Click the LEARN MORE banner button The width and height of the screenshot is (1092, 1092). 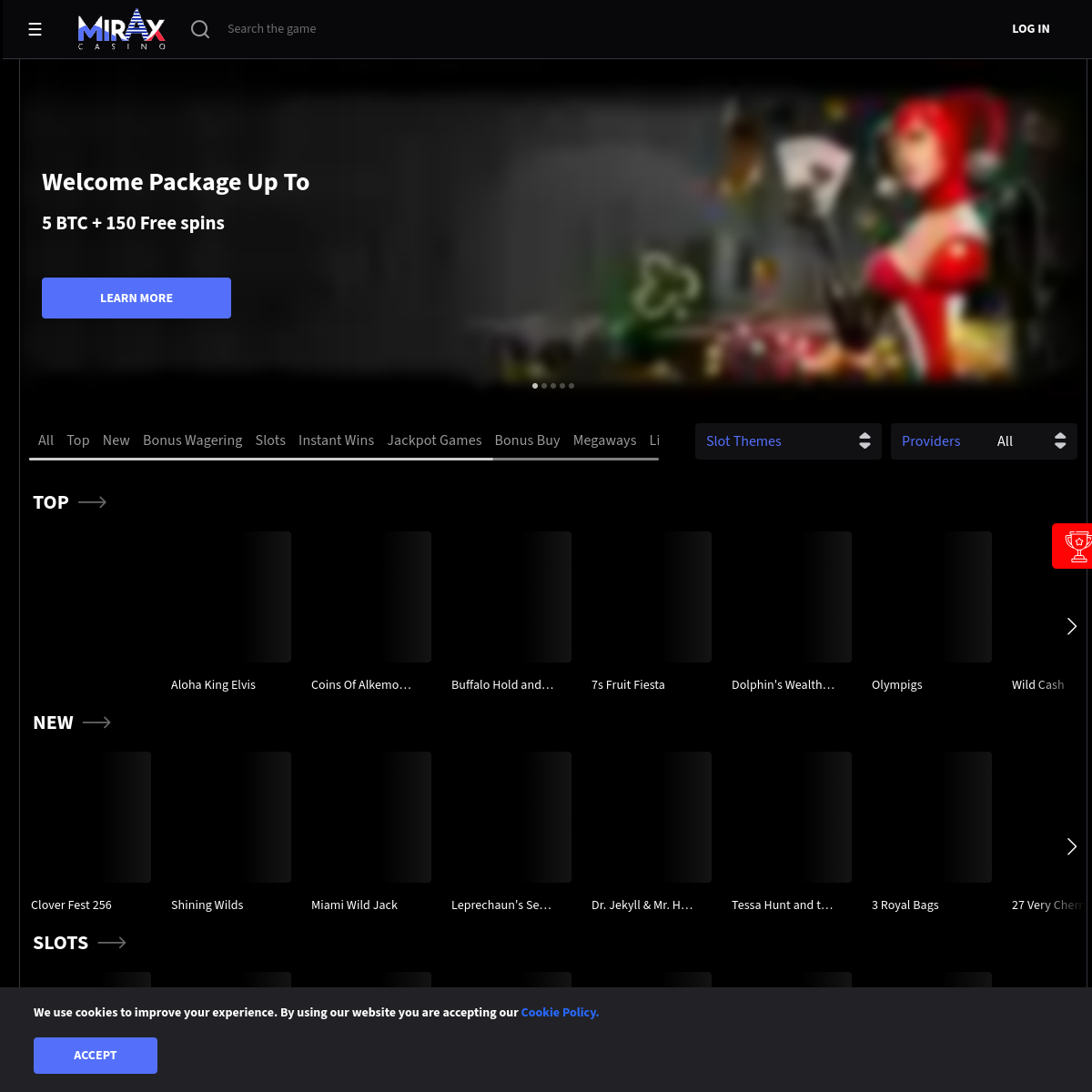[136, 298]
